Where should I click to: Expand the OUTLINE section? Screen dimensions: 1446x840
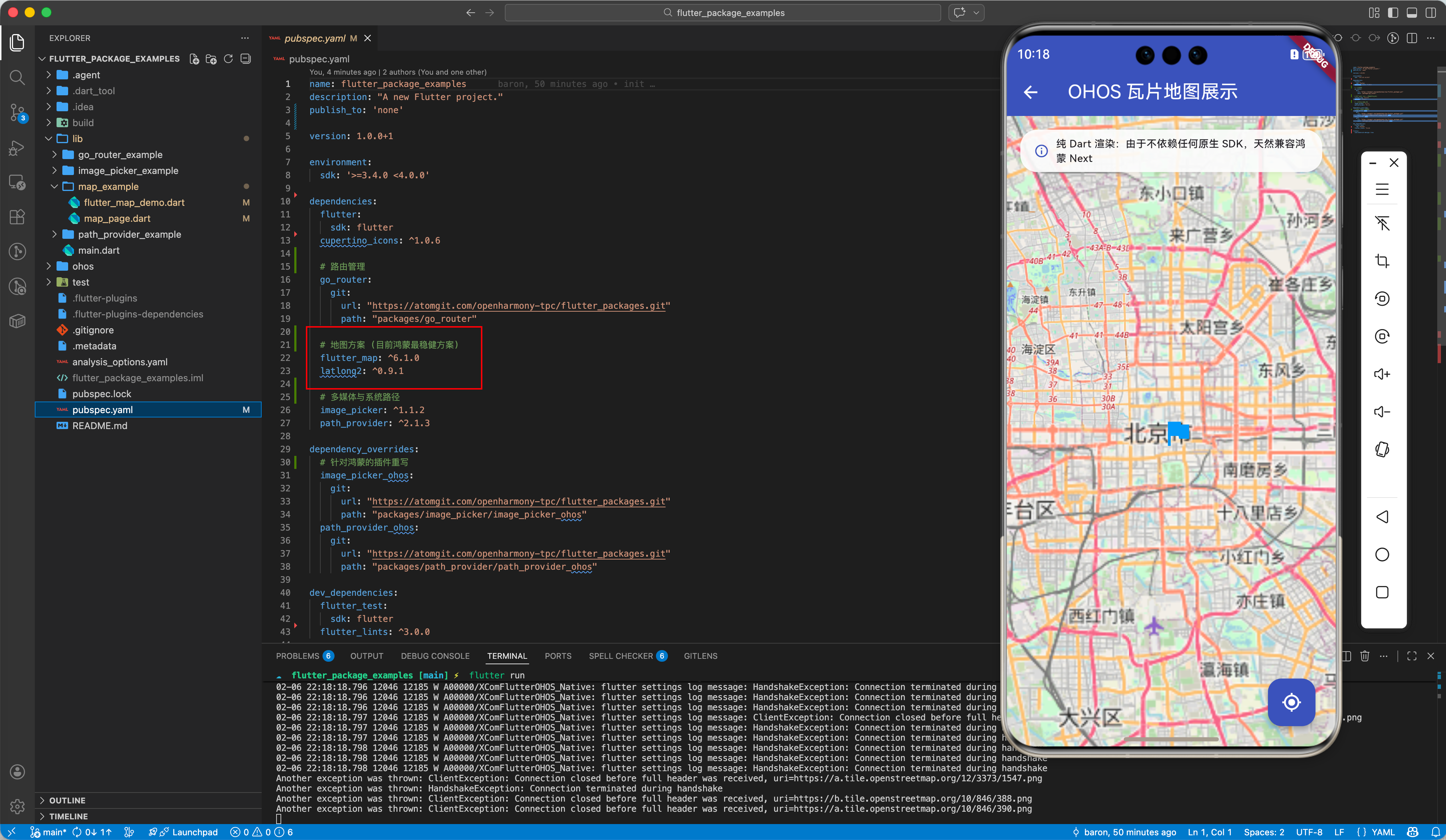[x=67, y=800]
